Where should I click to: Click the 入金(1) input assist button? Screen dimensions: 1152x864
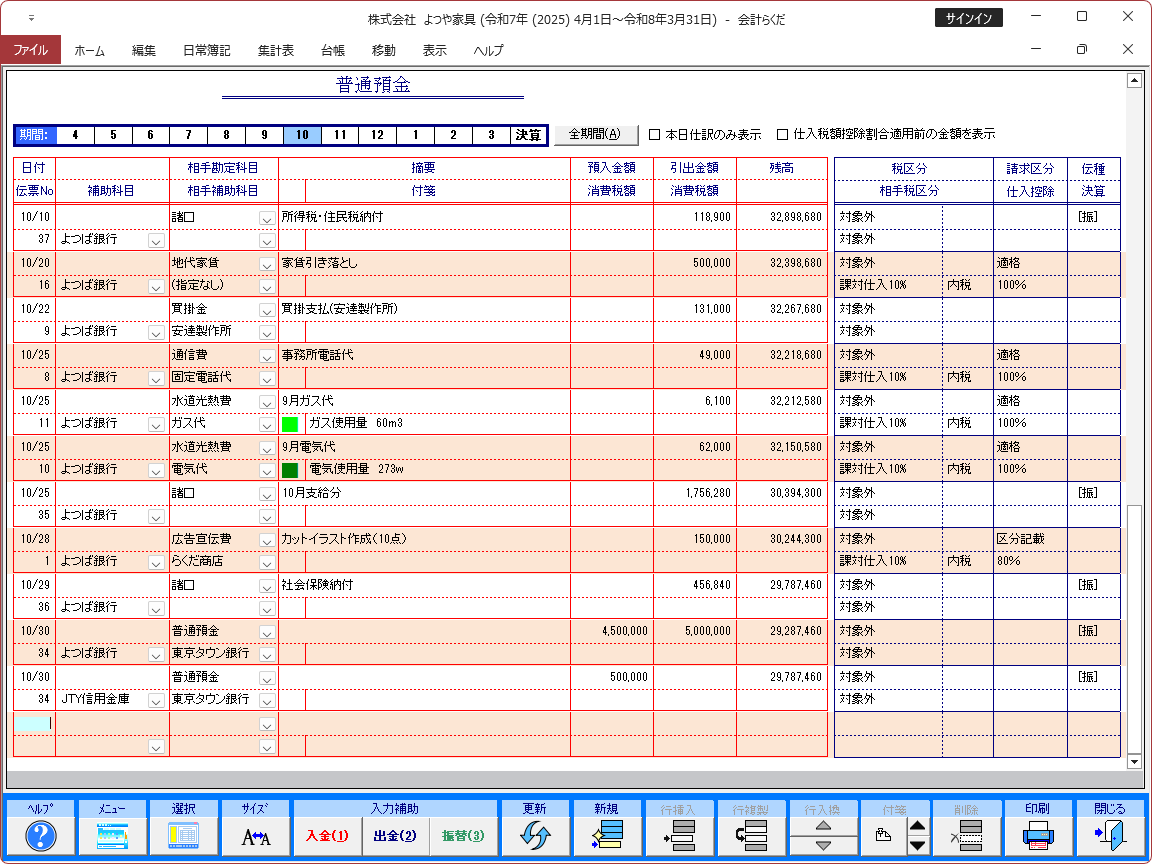pos(327,836)
